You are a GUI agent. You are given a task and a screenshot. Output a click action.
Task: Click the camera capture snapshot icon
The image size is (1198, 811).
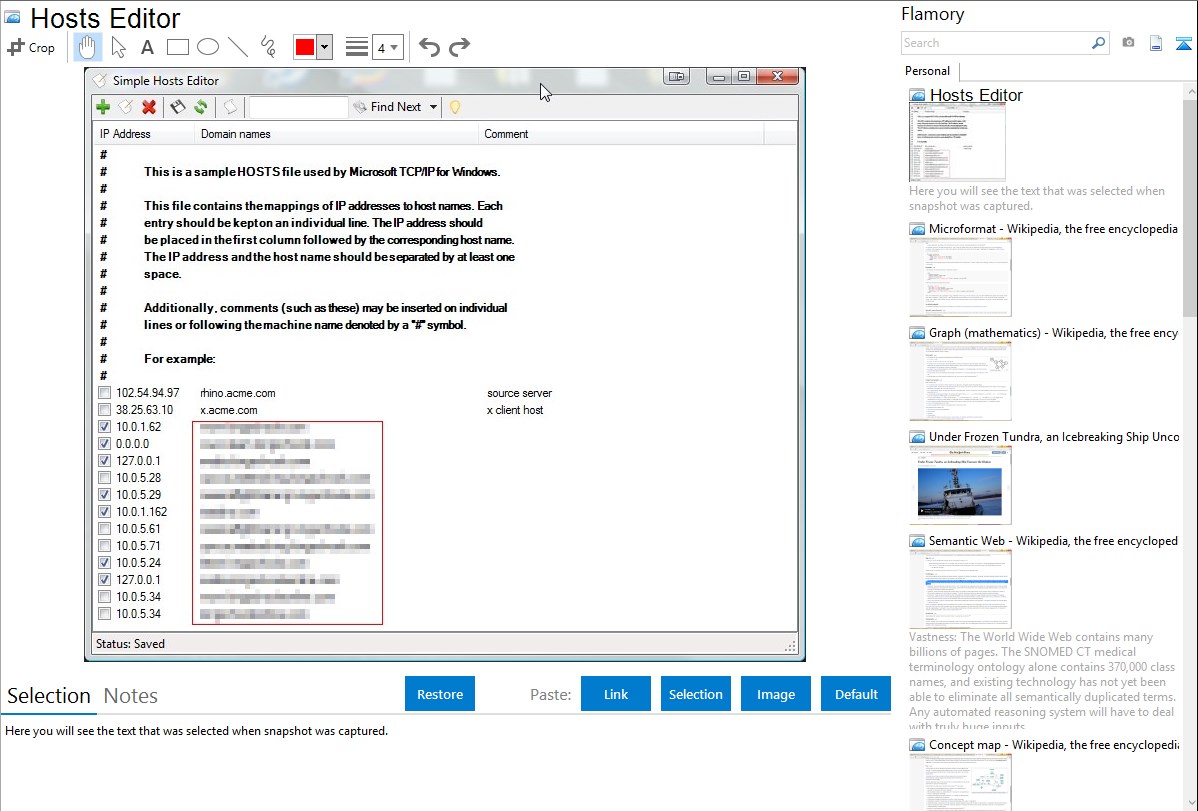coord(1128,43)
